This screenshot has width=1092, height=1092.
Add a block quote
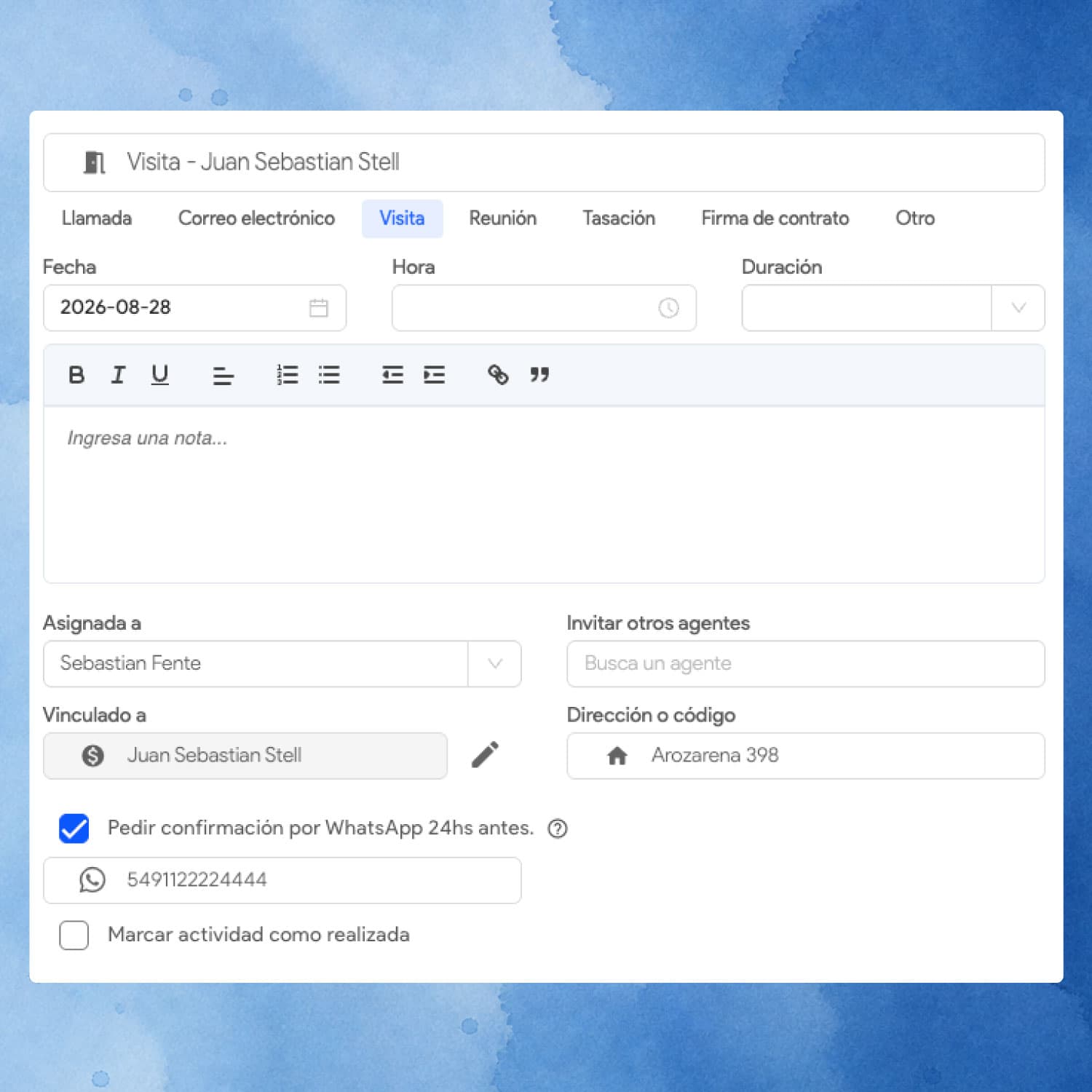539,375
